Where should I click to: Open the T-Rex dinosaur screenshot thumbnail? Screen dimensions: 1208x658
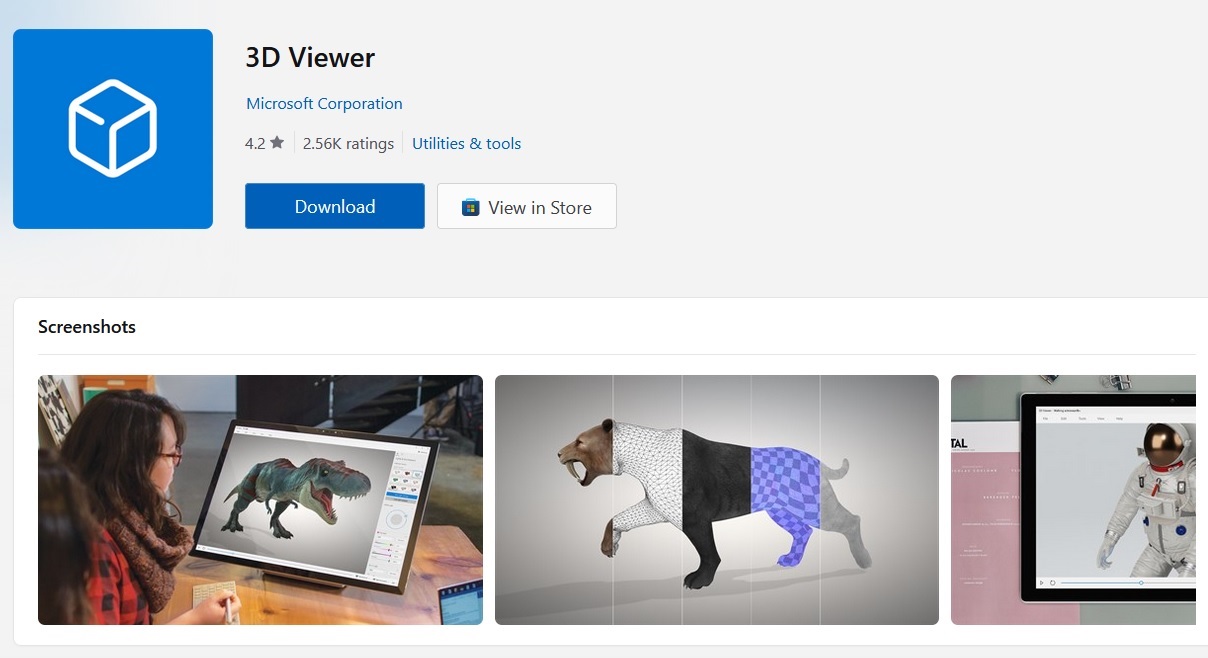pos(260,500)
